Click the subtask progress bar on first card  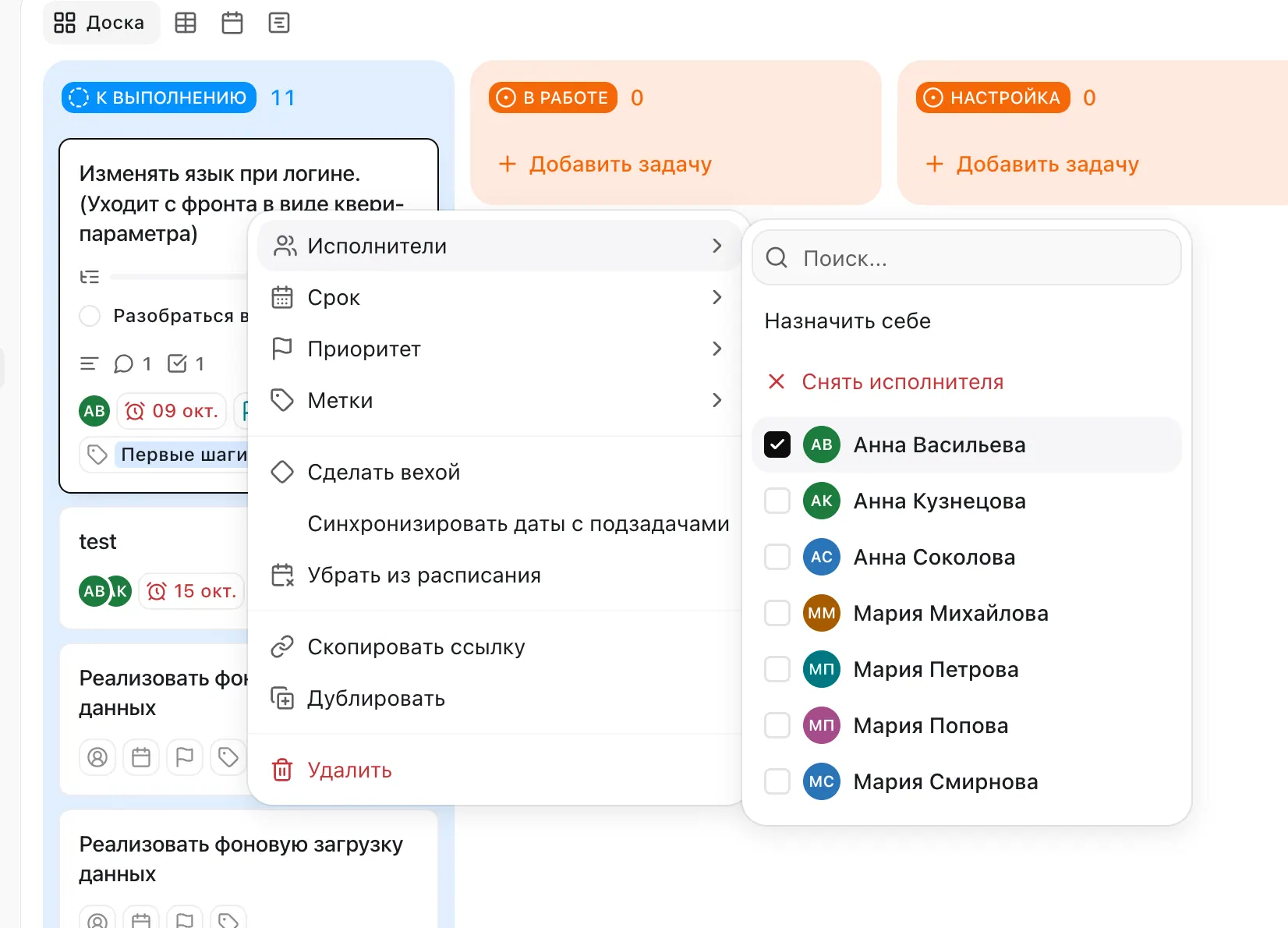179,277
